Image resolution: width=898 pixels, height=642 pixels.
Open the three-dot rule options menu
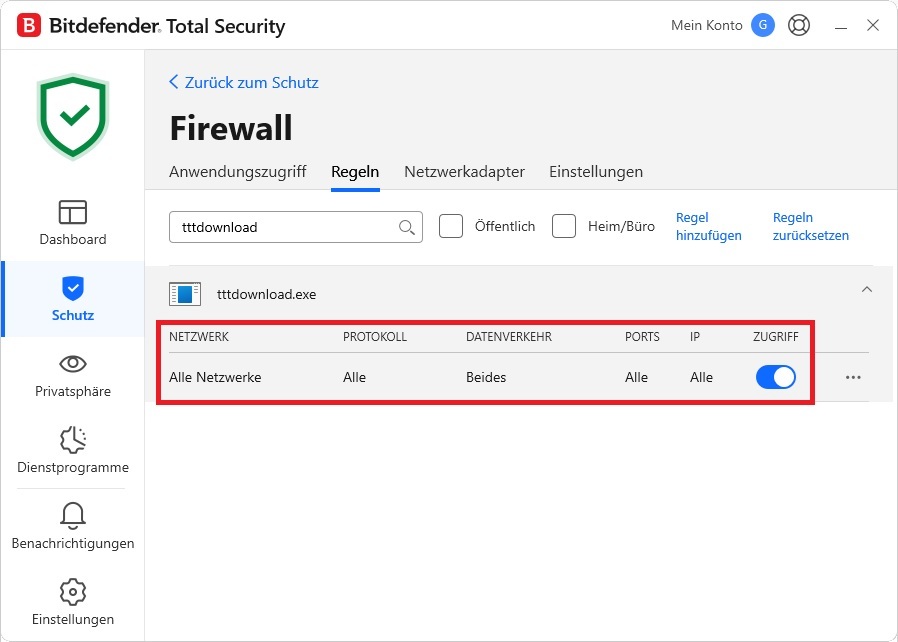[853, 377]
